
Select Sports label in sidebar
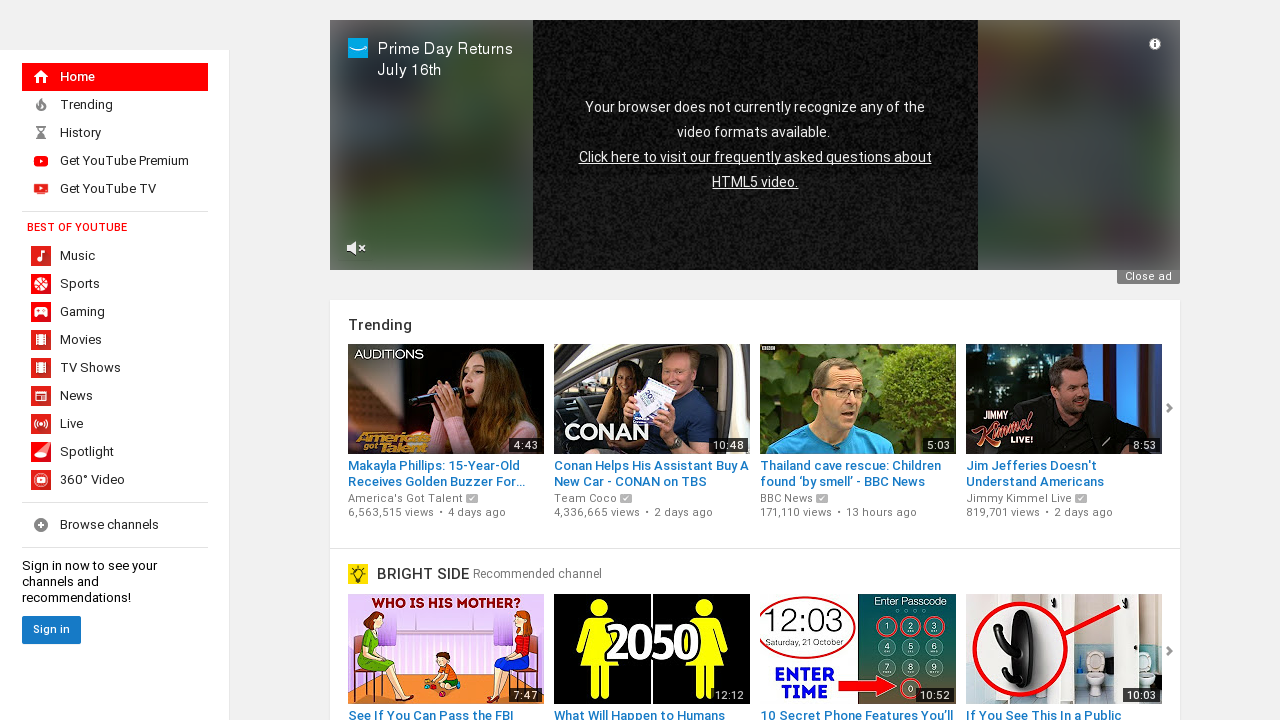[x=80, y=284]
